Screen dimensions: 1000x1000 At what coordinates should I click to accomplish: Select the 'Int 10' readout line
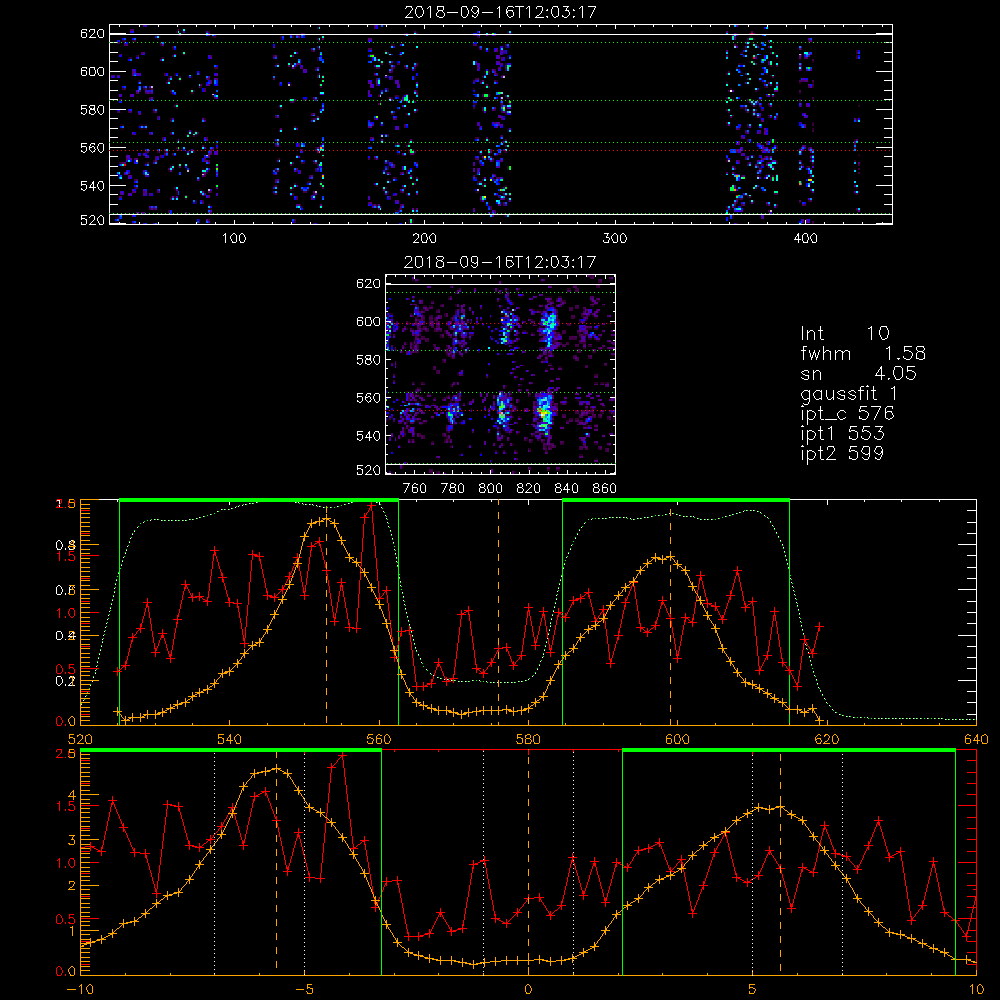[844, 333]
